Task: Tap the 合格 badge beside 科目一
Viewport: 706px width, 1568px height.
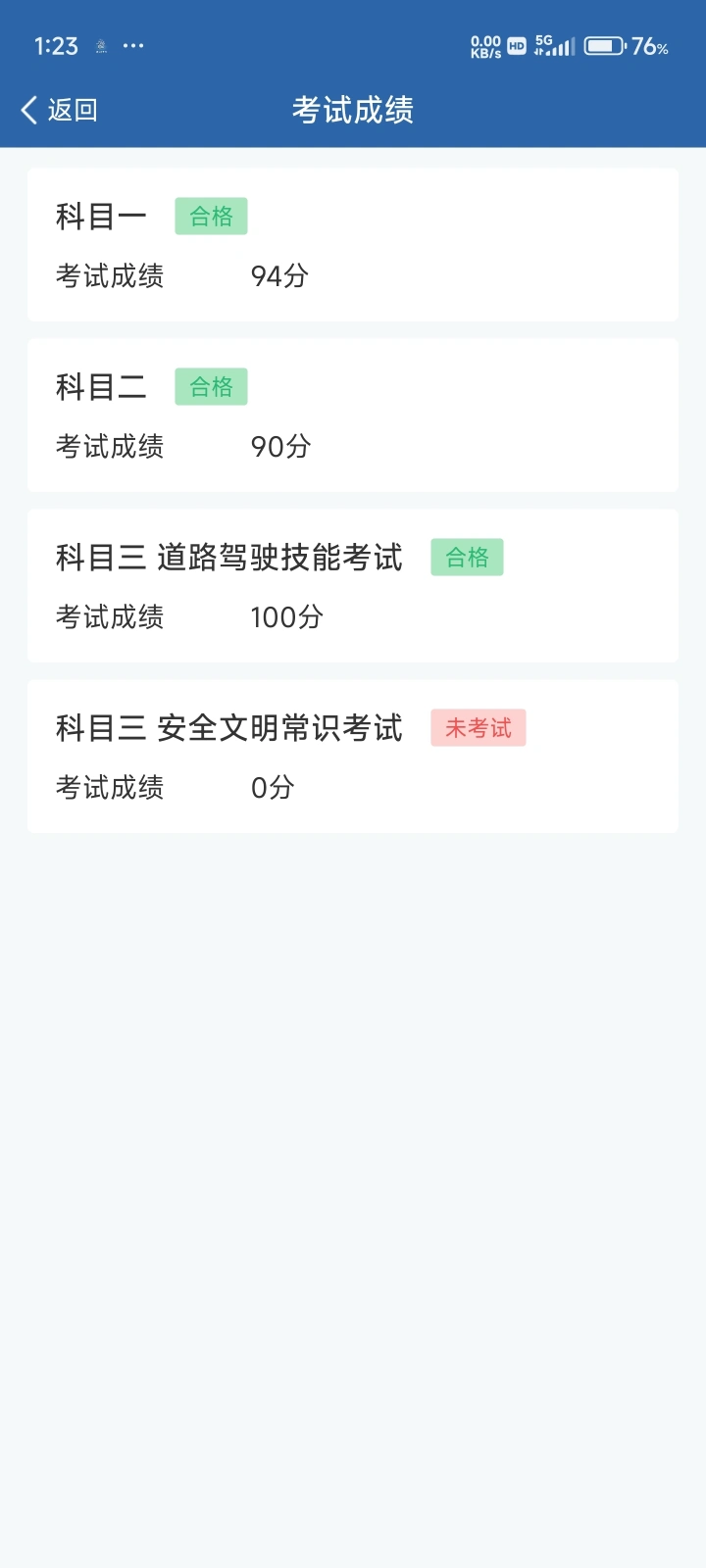Action: coord(211,217)
